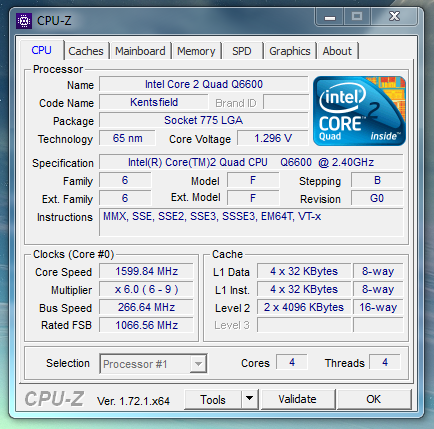This screenshot has width=434, height=429.
Task: Click the Instructions text box
Action: [x=251, y=222]
